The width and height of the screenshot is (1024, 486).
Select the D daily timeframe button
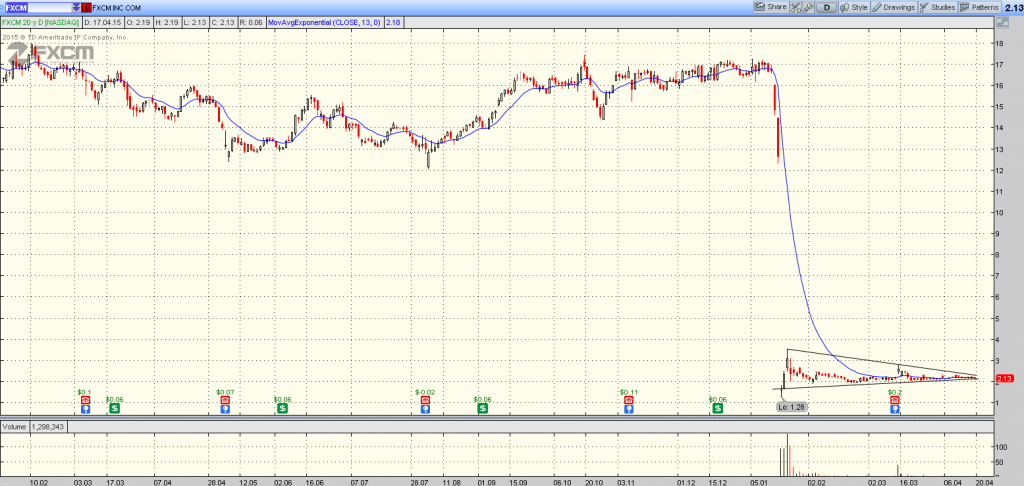(x=827, y=7)
